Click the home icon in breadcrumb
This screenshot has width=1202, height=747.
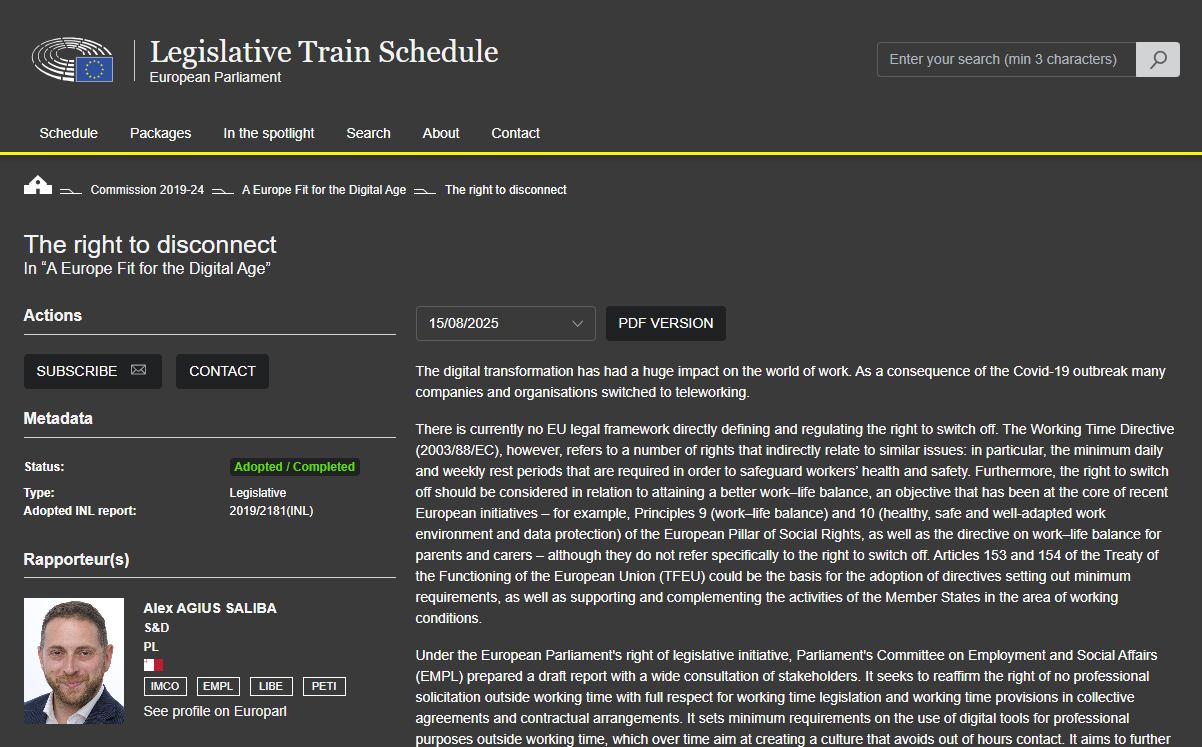click(37, 186)
